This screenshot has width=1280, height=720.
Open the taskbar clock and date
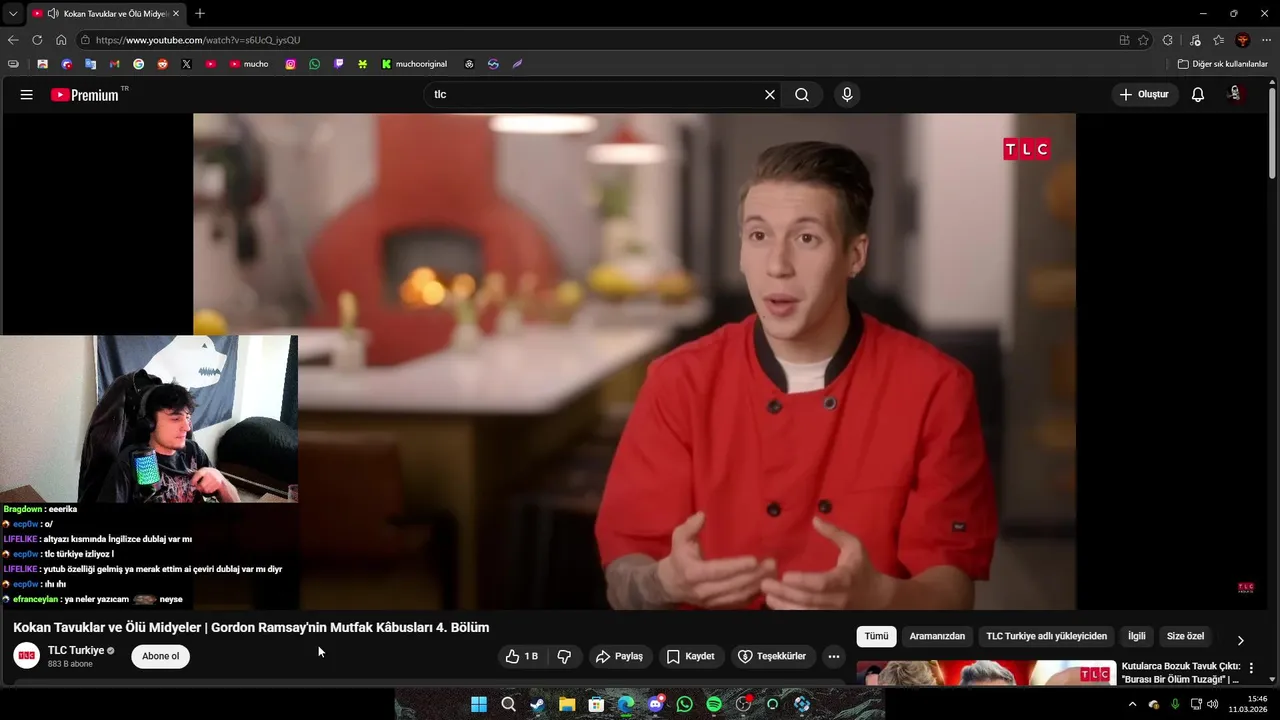pyautogui.click(x=1249, y=704)
